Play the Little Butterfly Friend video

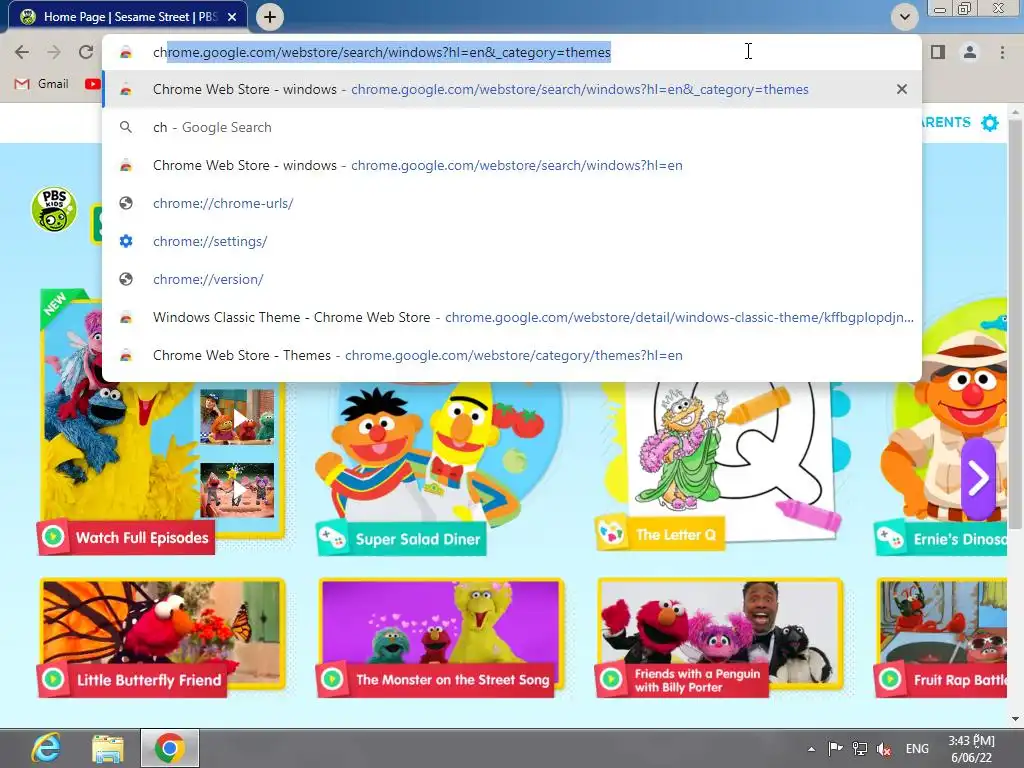click(161, 638)
